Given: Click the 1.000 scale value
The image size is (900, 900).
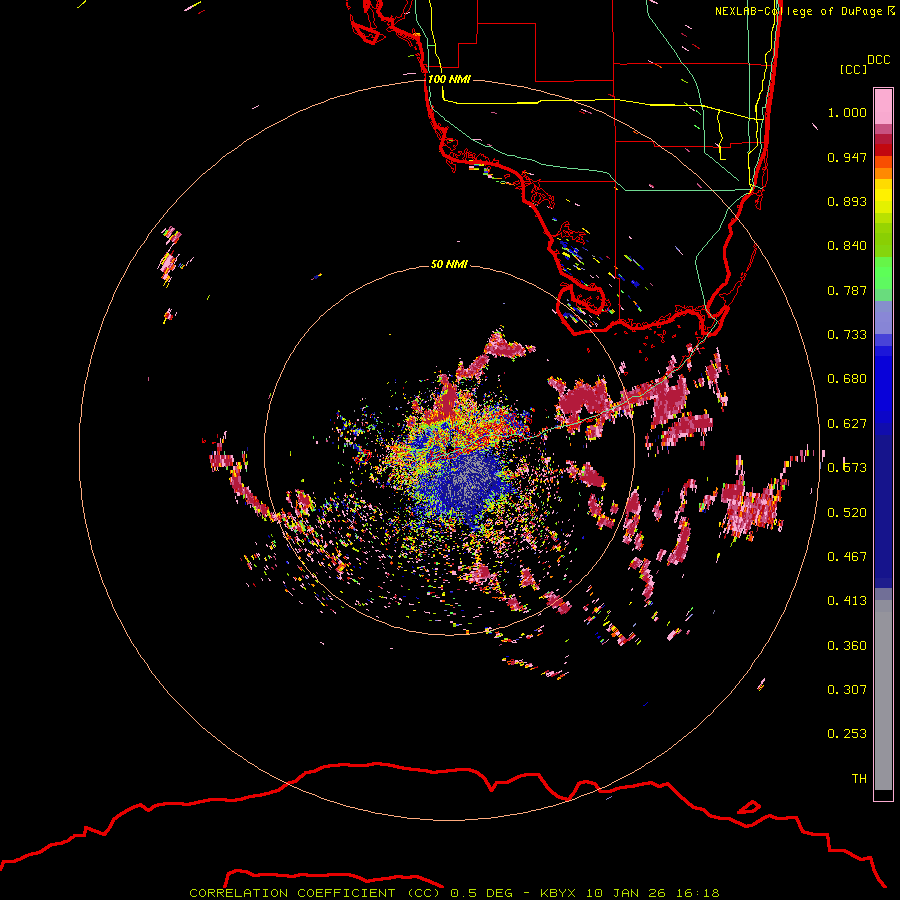Looking at the screenshot, I should point(847,112).
